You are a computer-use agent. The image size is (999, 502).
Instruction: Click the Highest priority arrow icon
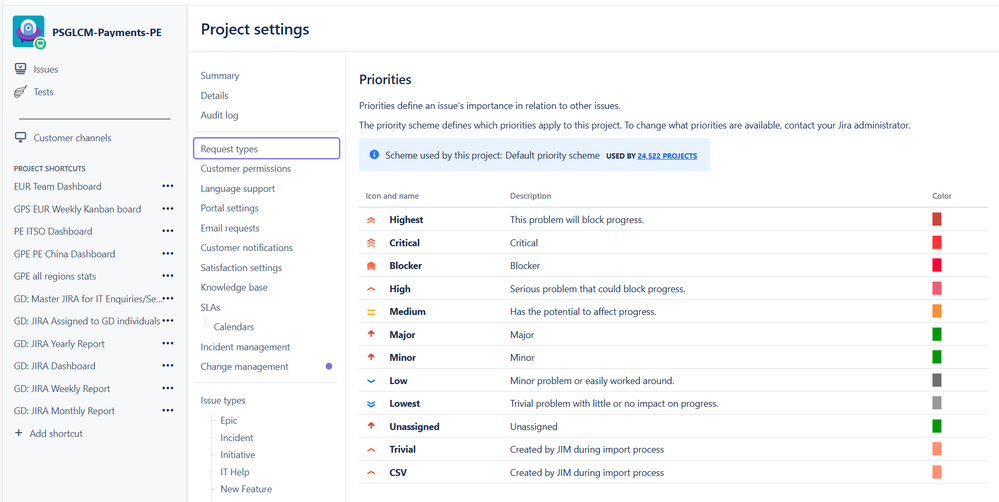pos(372,220)
